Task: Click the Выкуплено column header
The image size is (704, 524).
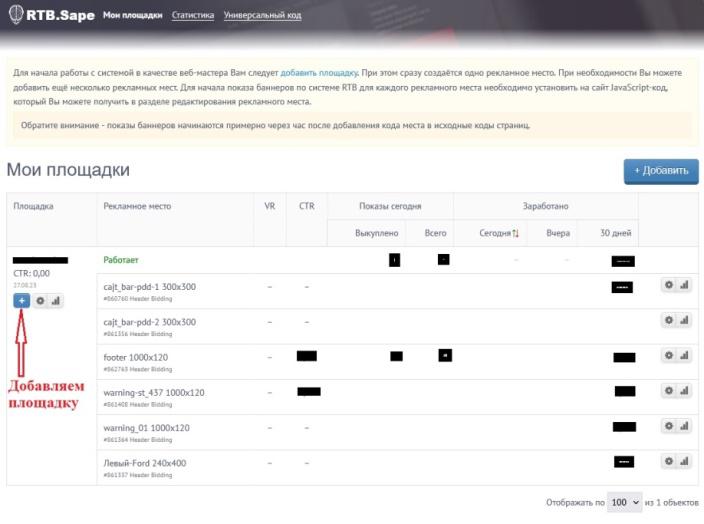Action: (376, 233)
